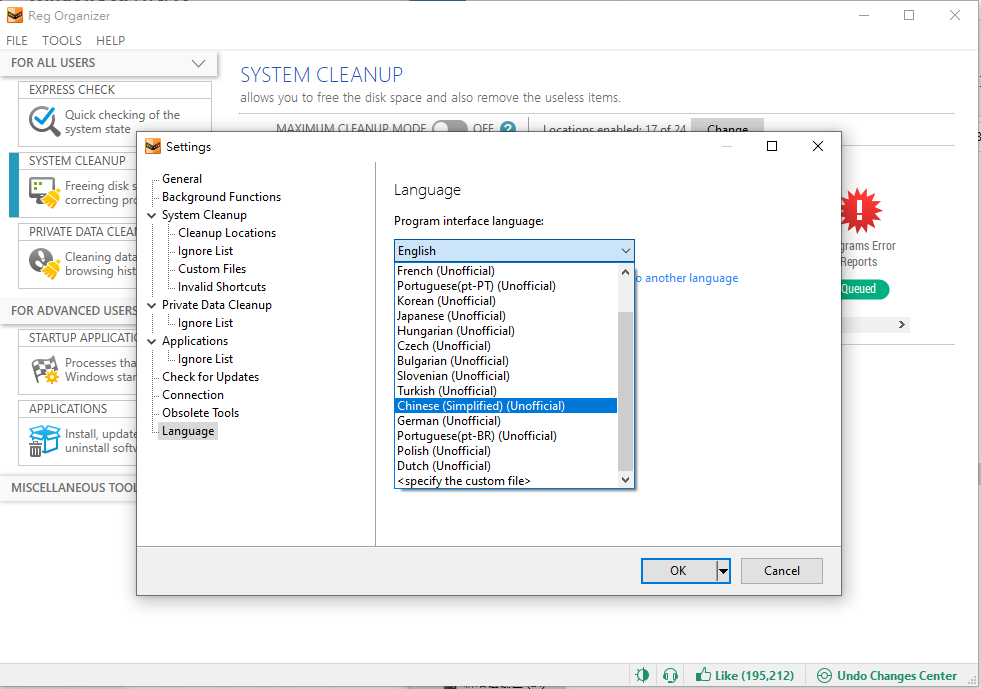
Task: Click the Startup Applications flag icon
Action: point(44,370)
